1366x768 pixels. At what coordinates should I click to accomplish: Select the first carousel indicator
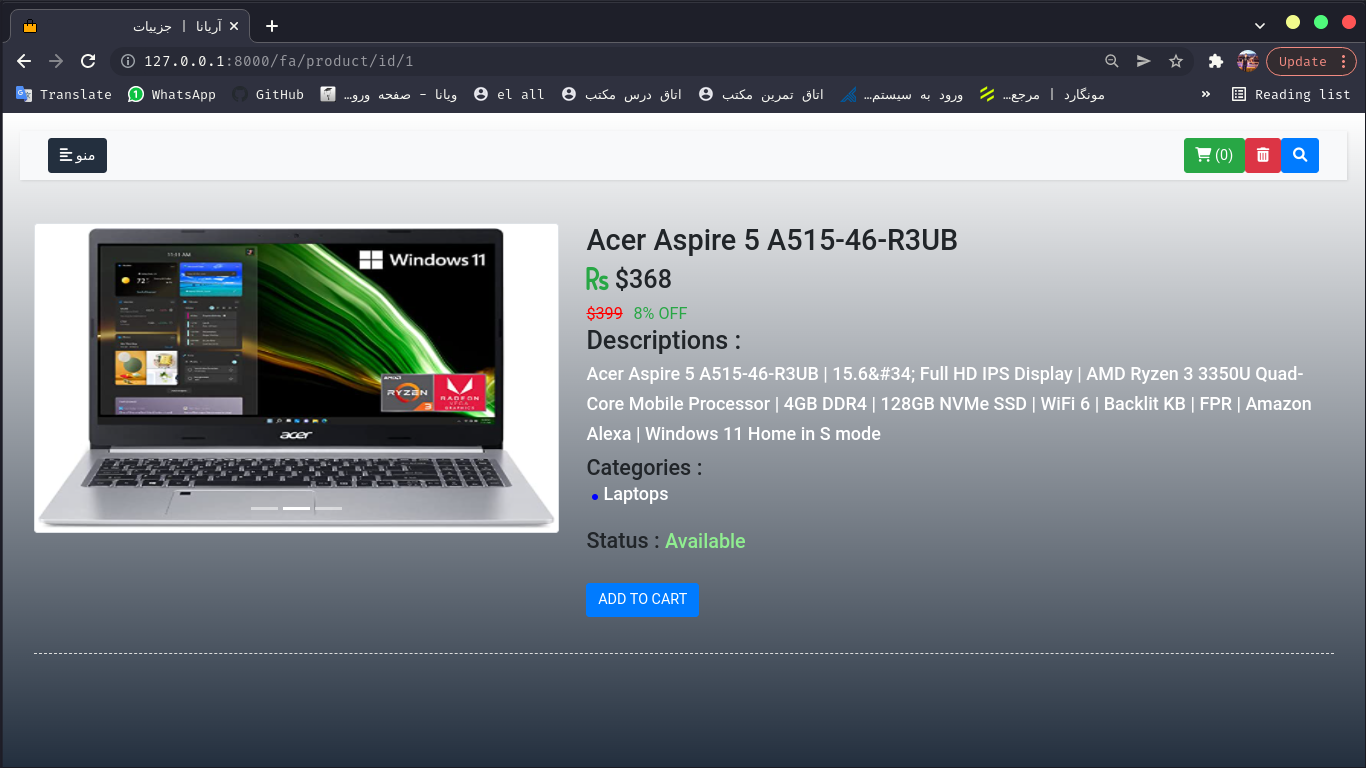(264, 509)
